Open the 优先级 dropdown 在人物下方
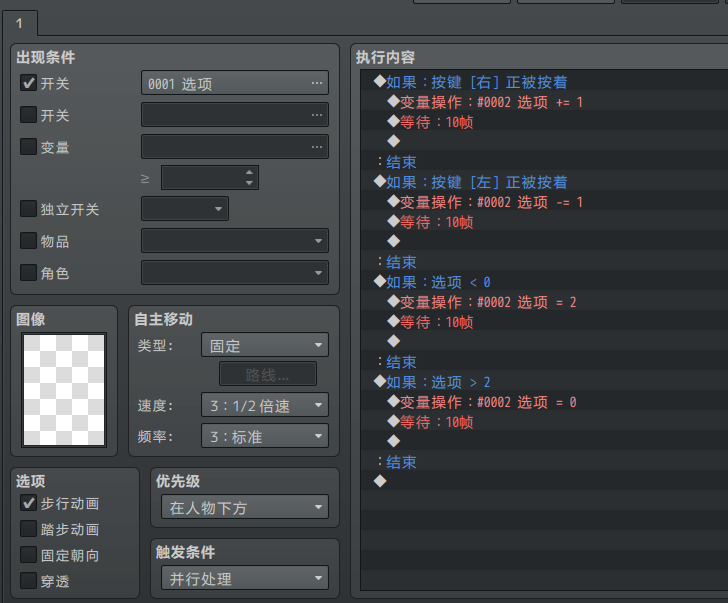This screenshot has height=603, width=728. pos(245,507)
